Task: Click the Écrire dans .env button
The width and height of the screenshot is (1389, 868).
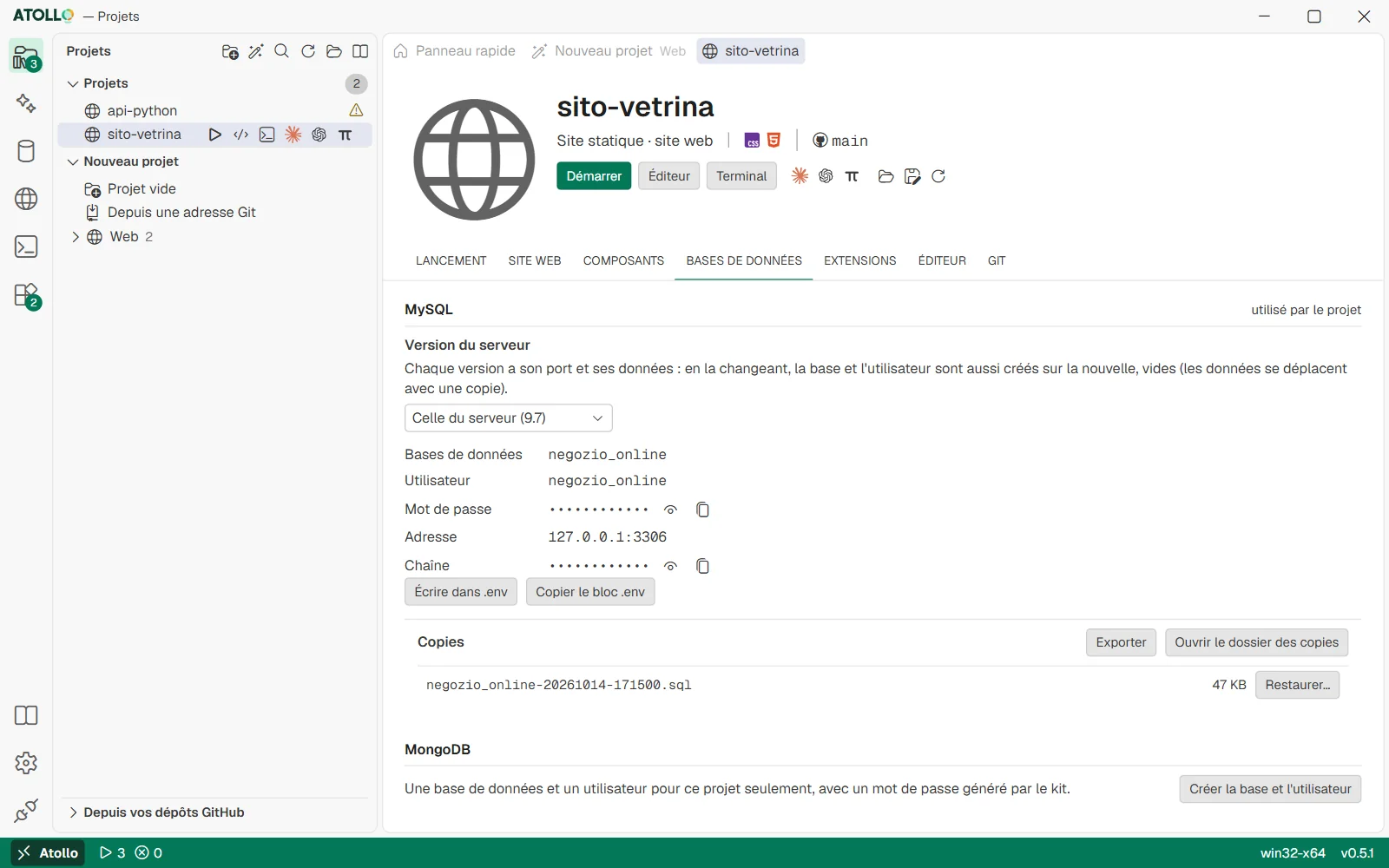Action: tap(461, 592)
